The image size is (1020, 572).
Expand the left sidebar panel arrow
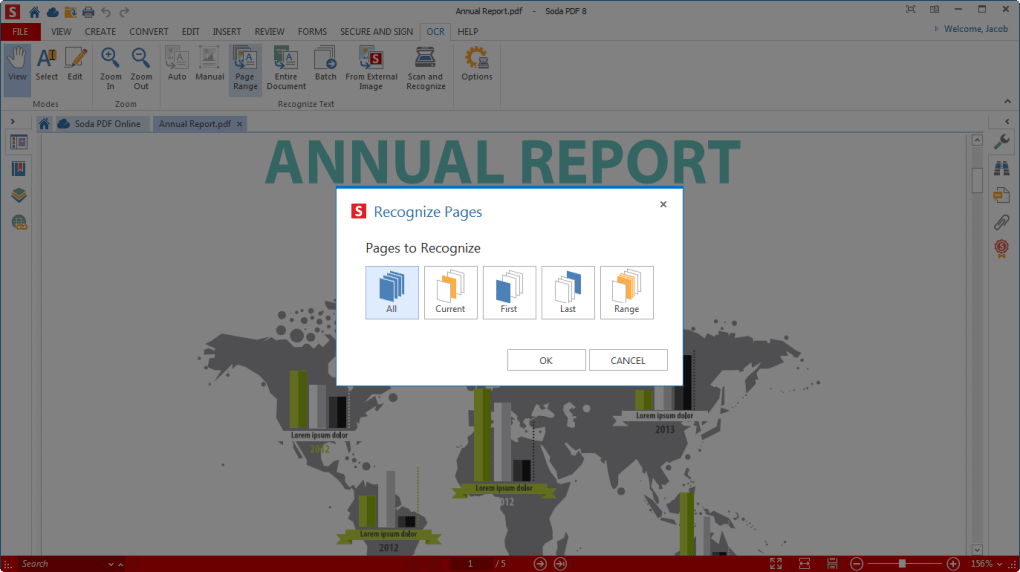point(11,122)
